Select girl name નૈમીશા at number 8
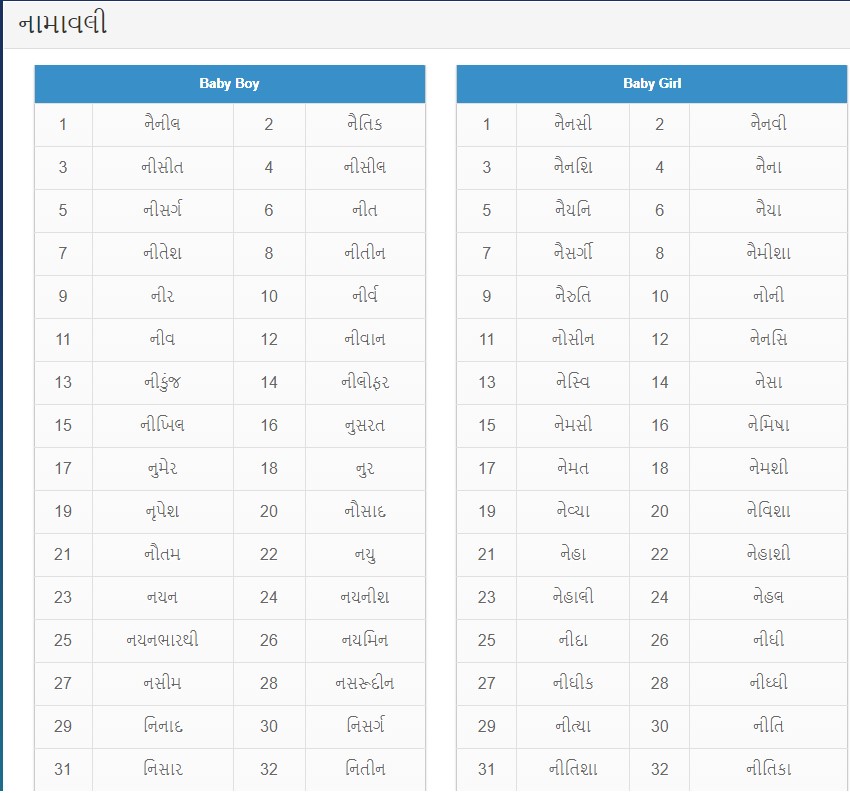Viewport: 850px width, 793px height. pyautogui.click(x=768, y=253)
